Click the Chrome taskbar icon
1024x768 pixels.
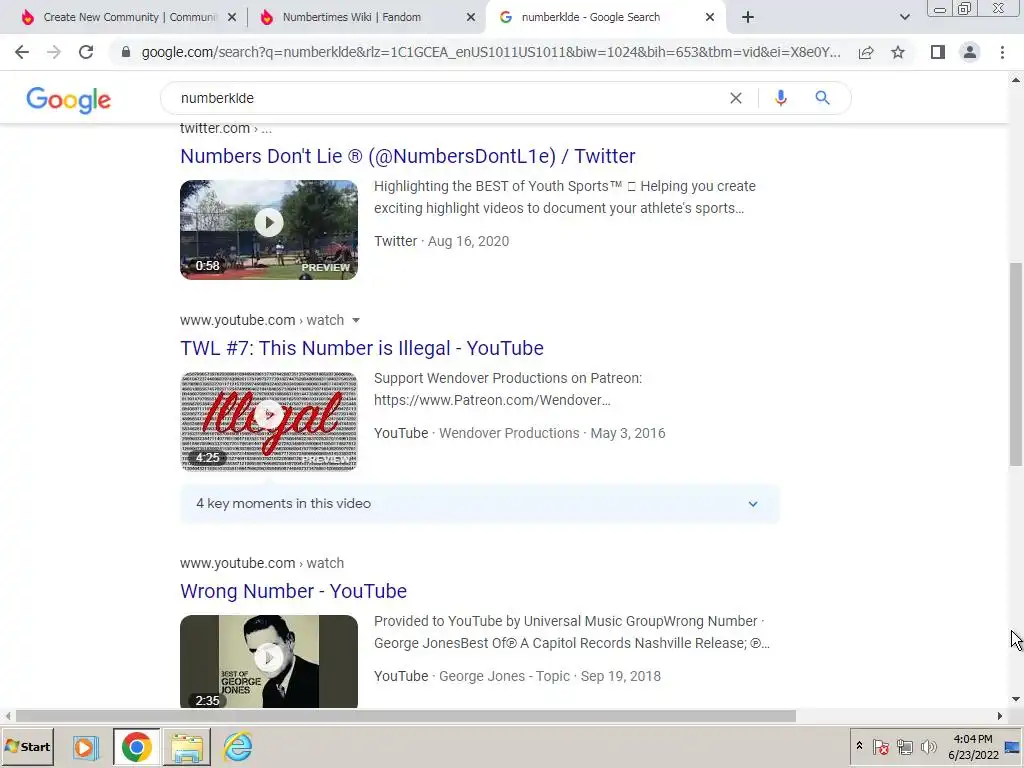pyautogui.click(x=136, y=747)
